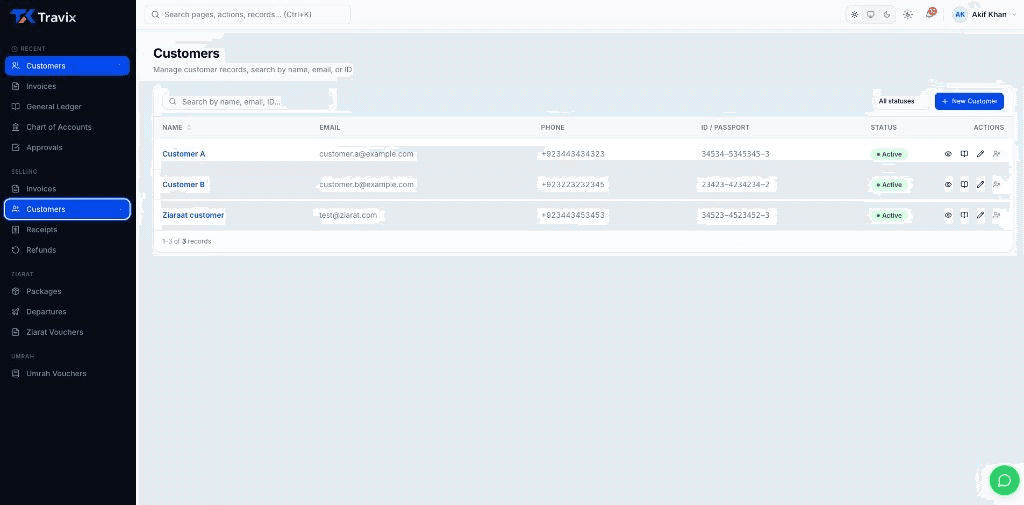Click the EMAIL column header
Viewport: 1024px width, 505px height.
click(330, 127)
